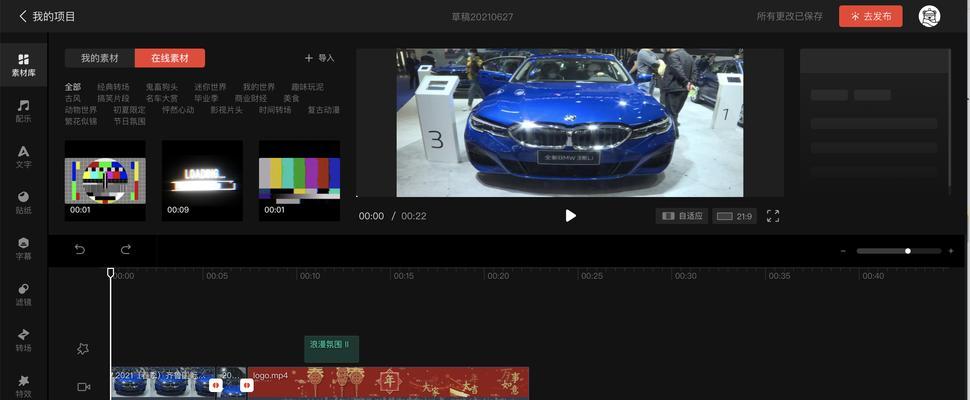Click the 去发布 publish button
This screenshot has height=400, width=970.
coord(870,16)
